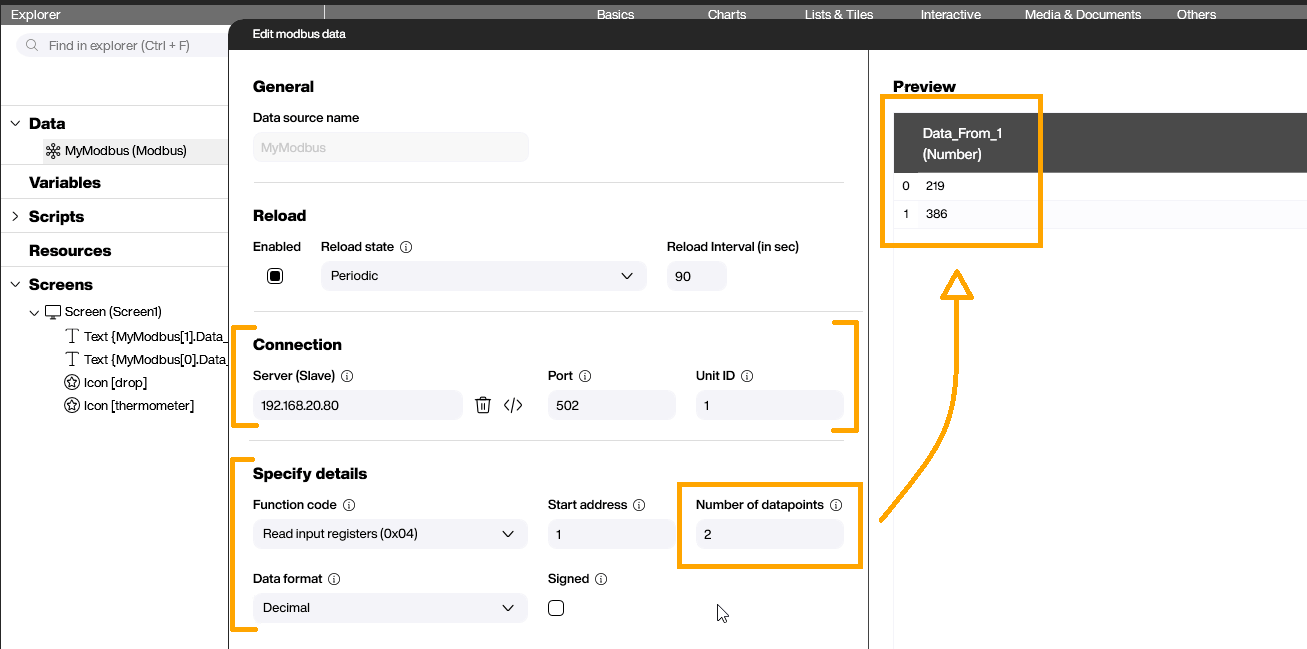Screen dimensions: 1307x649
Task: Enable the Signed checkbox
Action: point(556,608)
